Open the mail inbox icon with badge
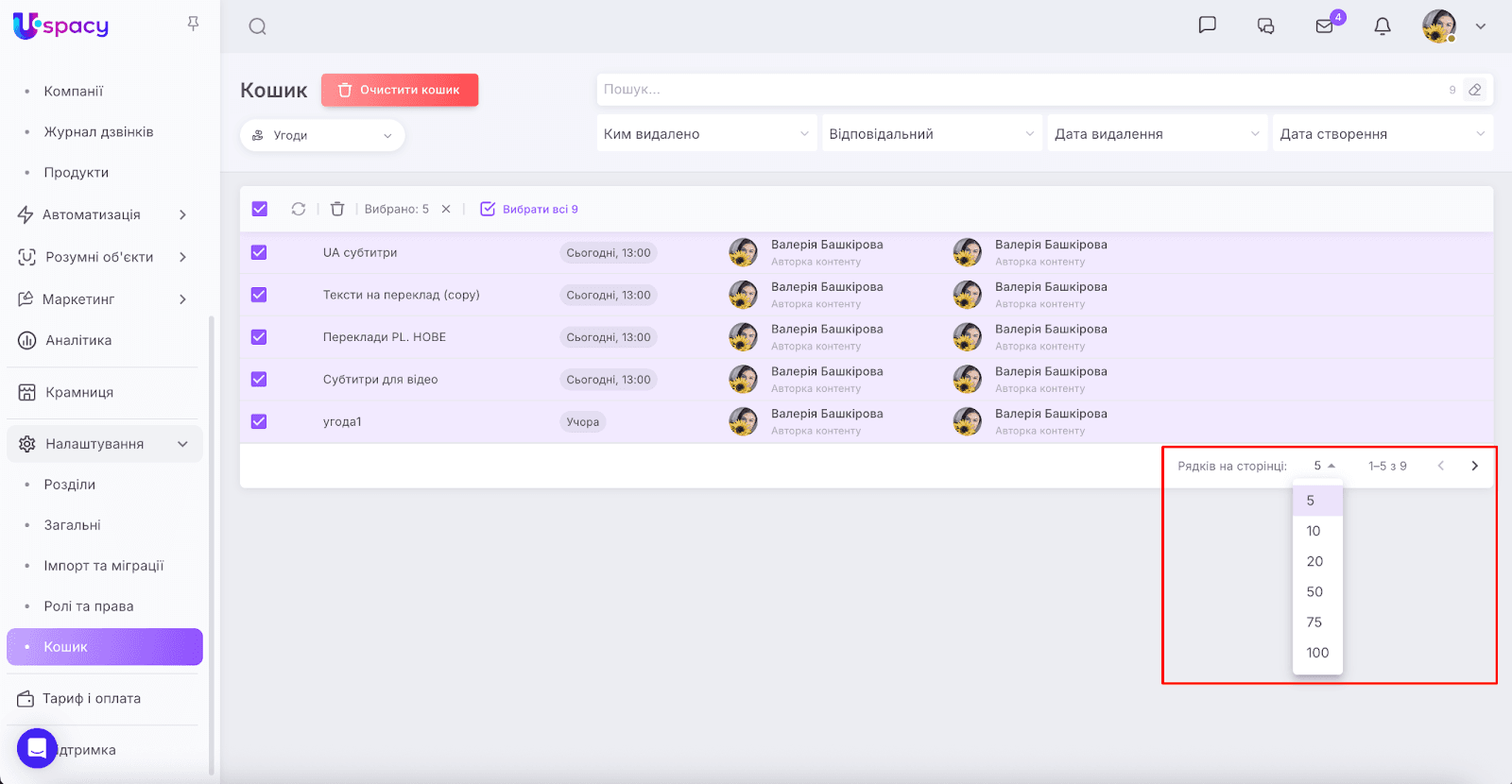 click(x=1325, y=26)
